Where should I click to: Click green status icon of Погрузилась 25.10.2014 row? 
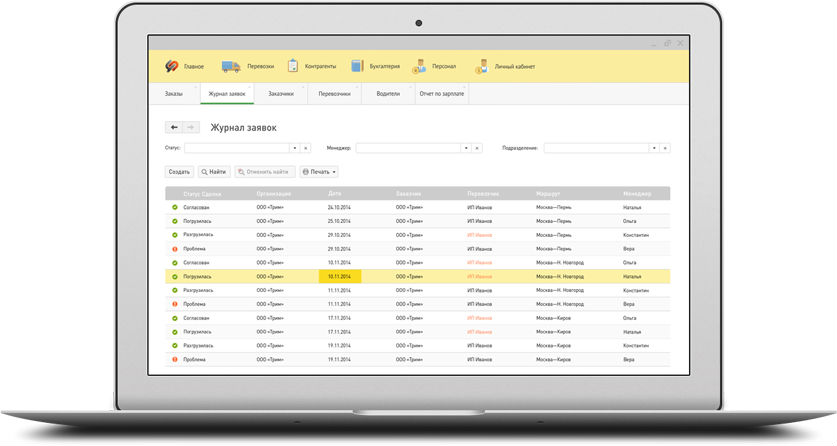175,221
